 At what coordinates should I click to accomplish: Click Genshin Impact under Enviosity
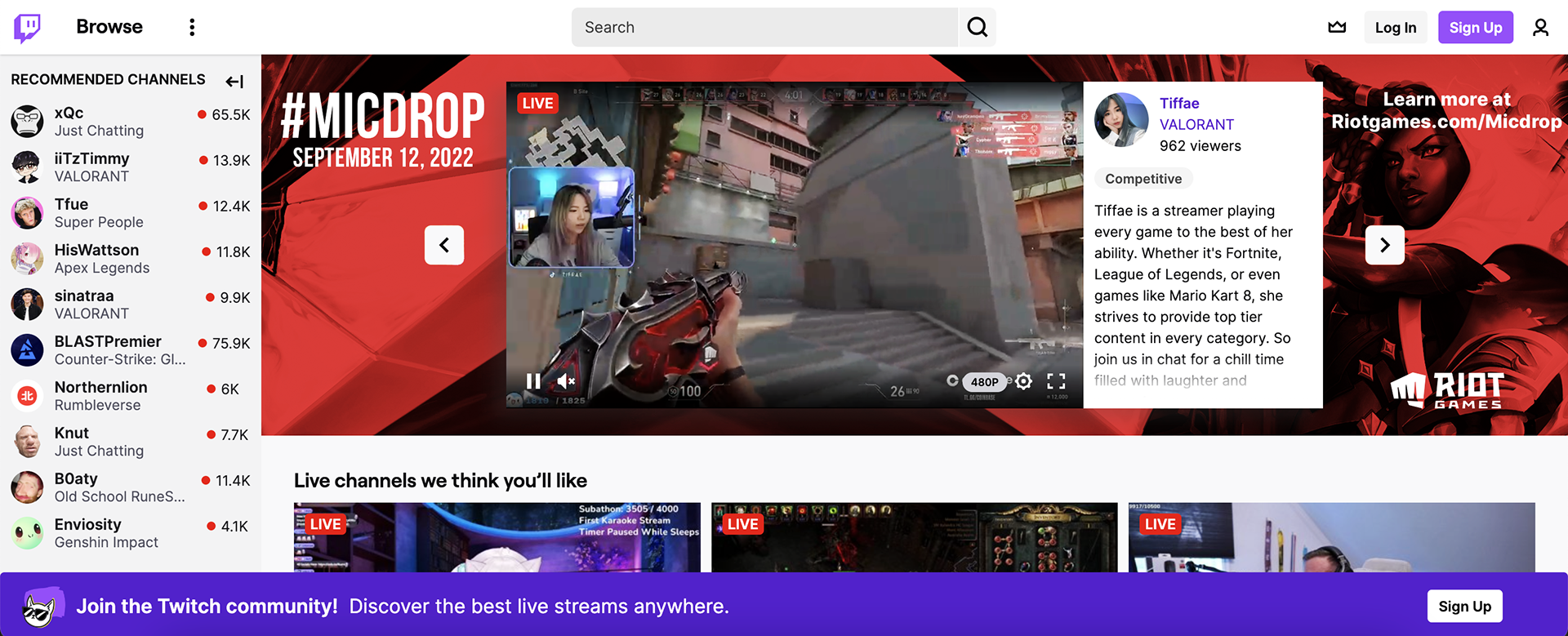coord(106,542)
